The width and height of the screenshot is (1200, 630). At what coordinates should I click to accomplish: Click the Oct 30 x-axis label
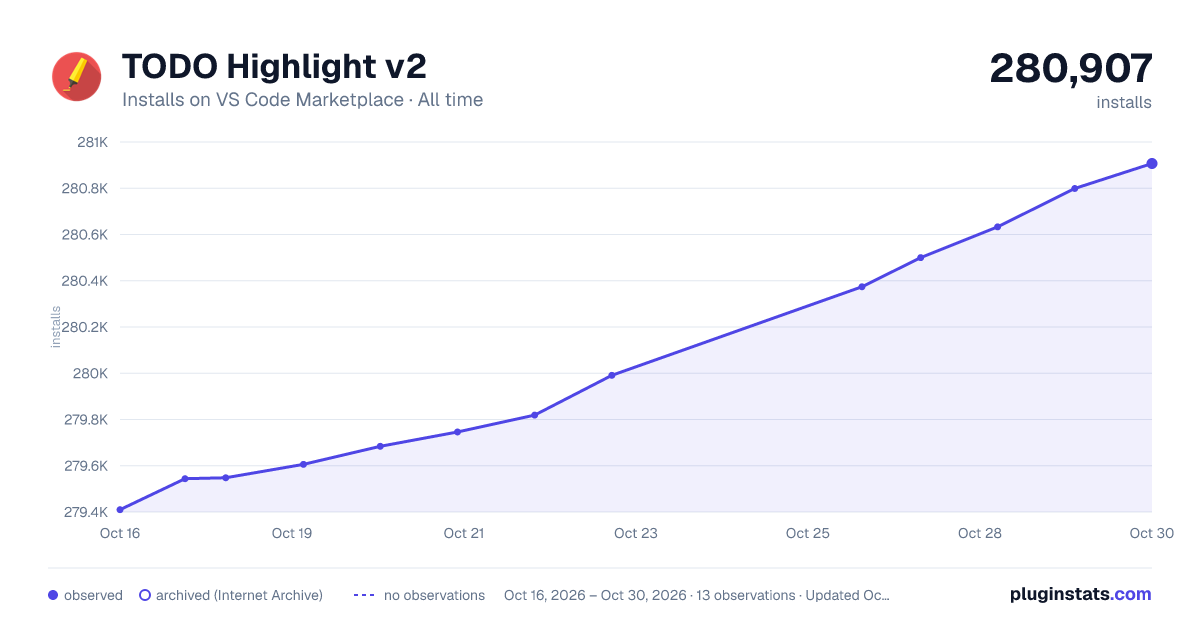point(1150,533)
